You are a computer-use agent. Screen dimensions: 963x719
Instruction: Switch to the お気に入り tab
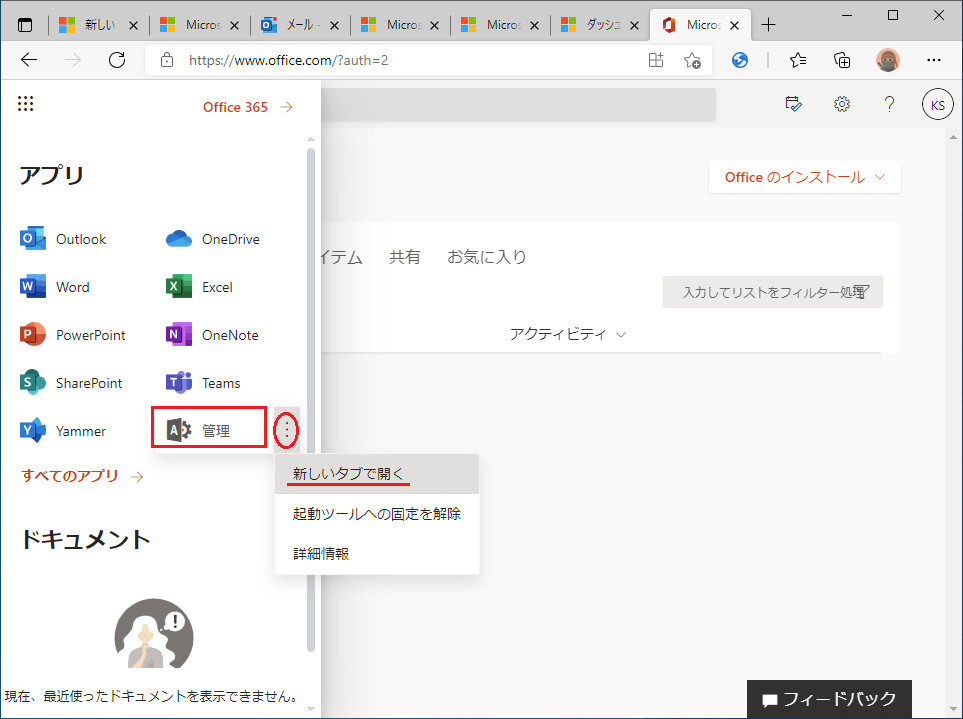coord(487,257)
